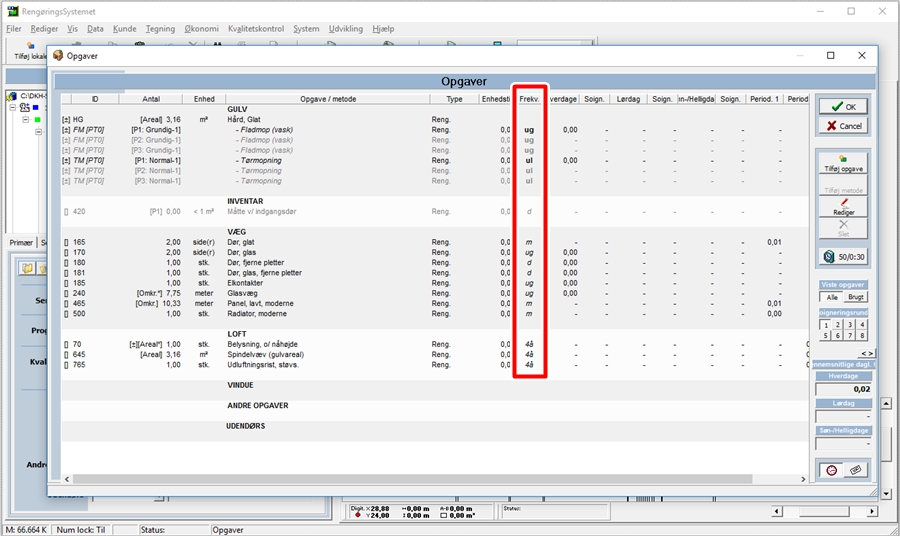The image size is (900, 536).
Task: Toggle the Brugt filter under Viste opgaver
Action: (x=855, y=297)
